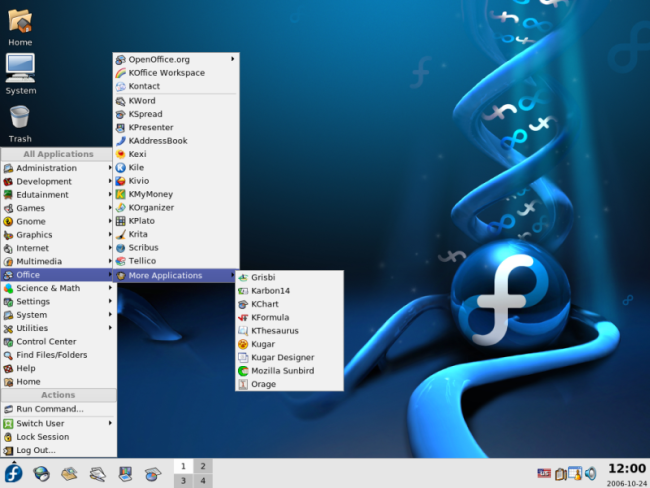The height and width of the screenshot is (488, 650).
Task: Expand the Edutainment submenu
Action: click(58, 194)
